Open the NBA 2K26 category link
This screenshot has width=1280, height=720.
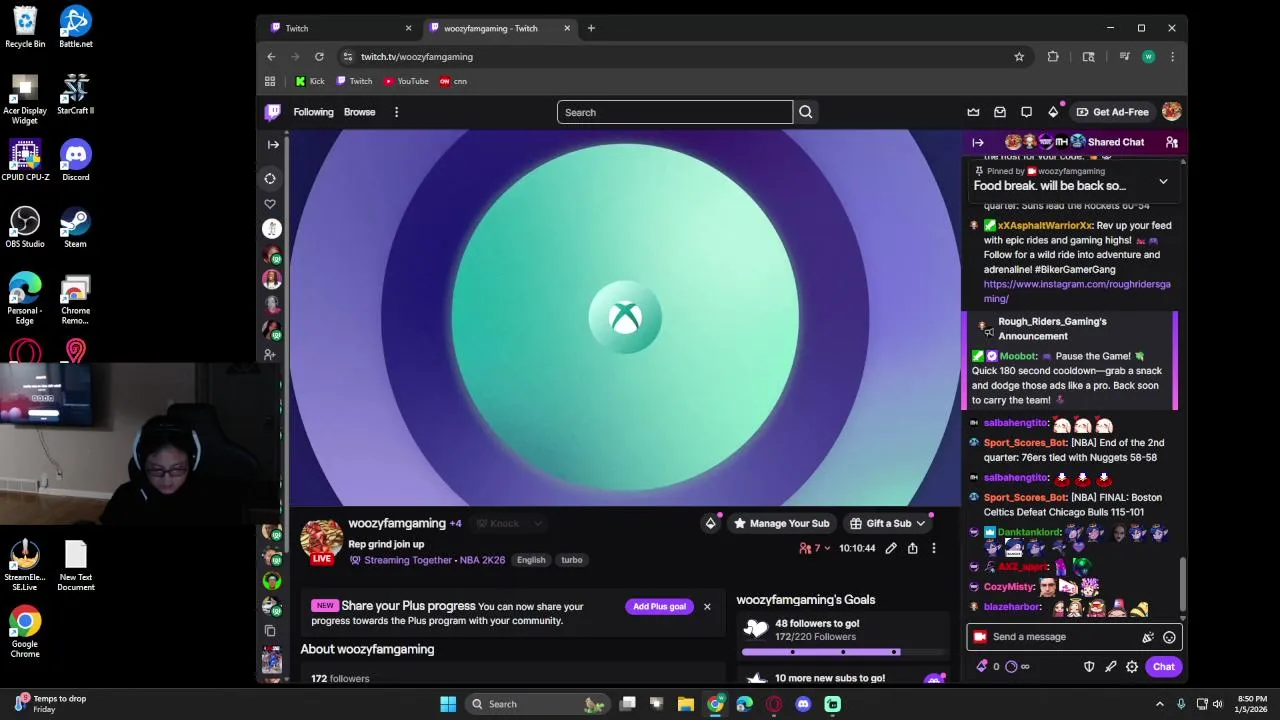pyautogui.click(x=480, y=560)
